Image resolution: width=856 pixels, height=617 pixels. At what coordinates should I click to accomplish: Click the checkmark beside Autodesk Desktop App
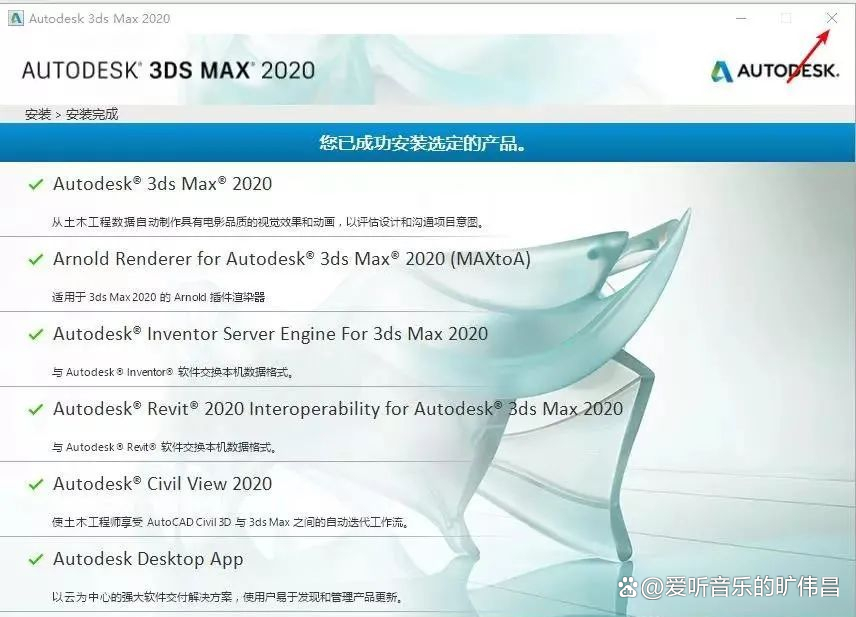point(36,559)
